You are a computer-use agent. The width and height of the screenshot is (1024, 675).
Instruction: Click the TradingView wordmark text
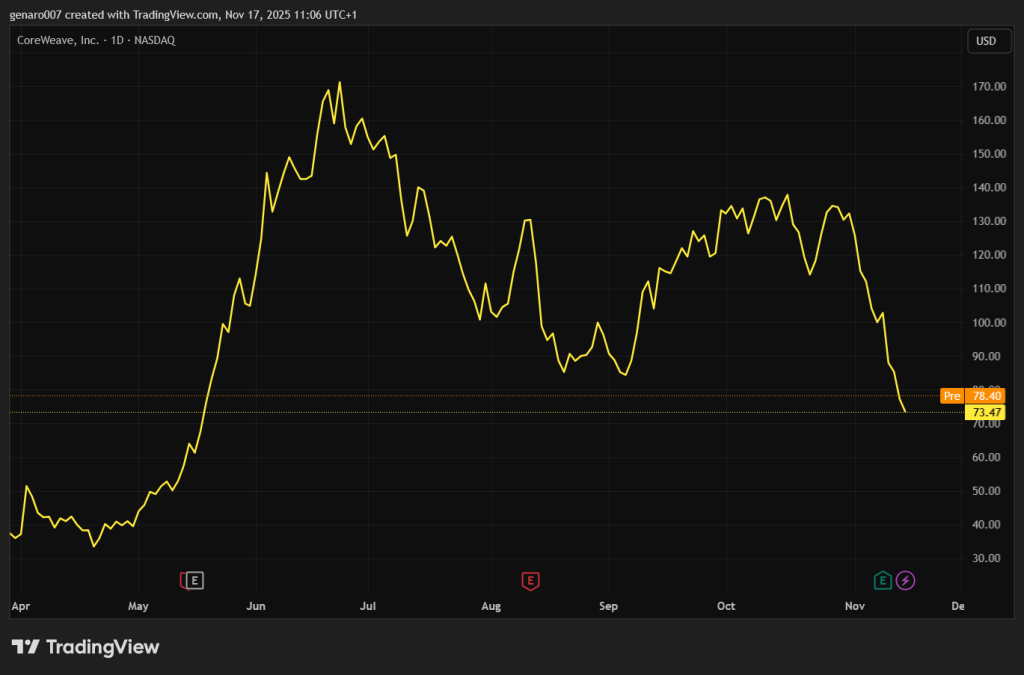pyautogui.click(x=102, y=647)
